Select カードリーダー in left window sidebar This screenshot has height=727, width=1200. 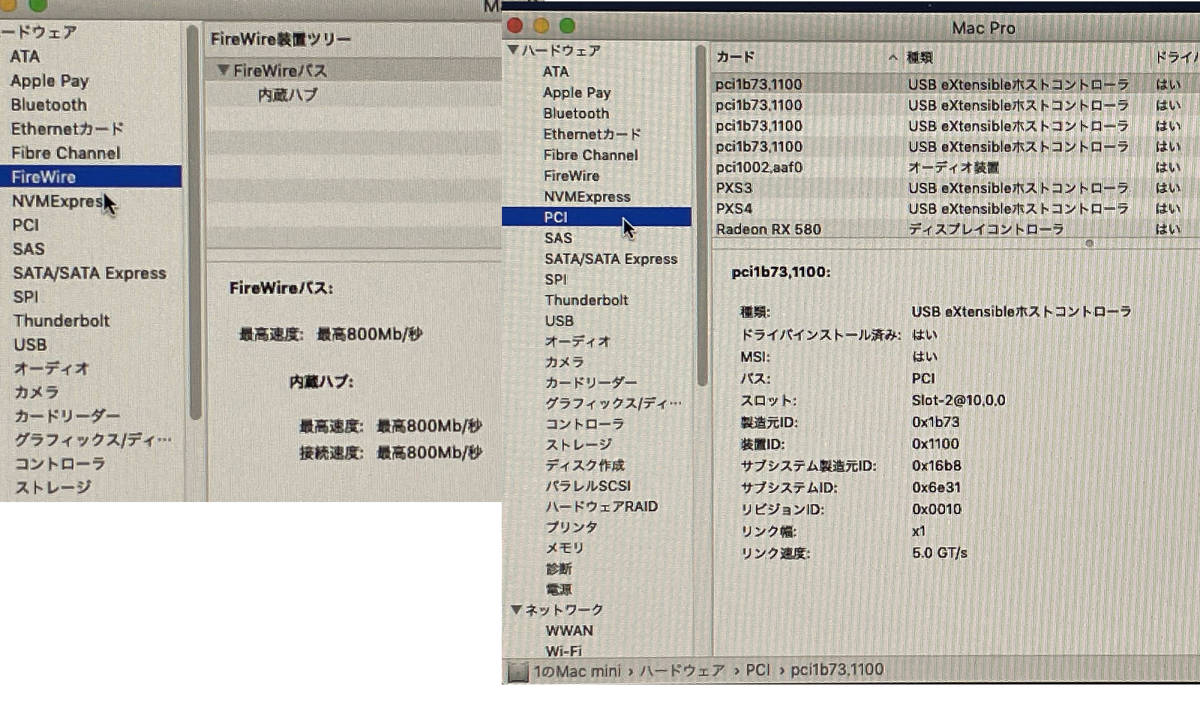point(67,416)
